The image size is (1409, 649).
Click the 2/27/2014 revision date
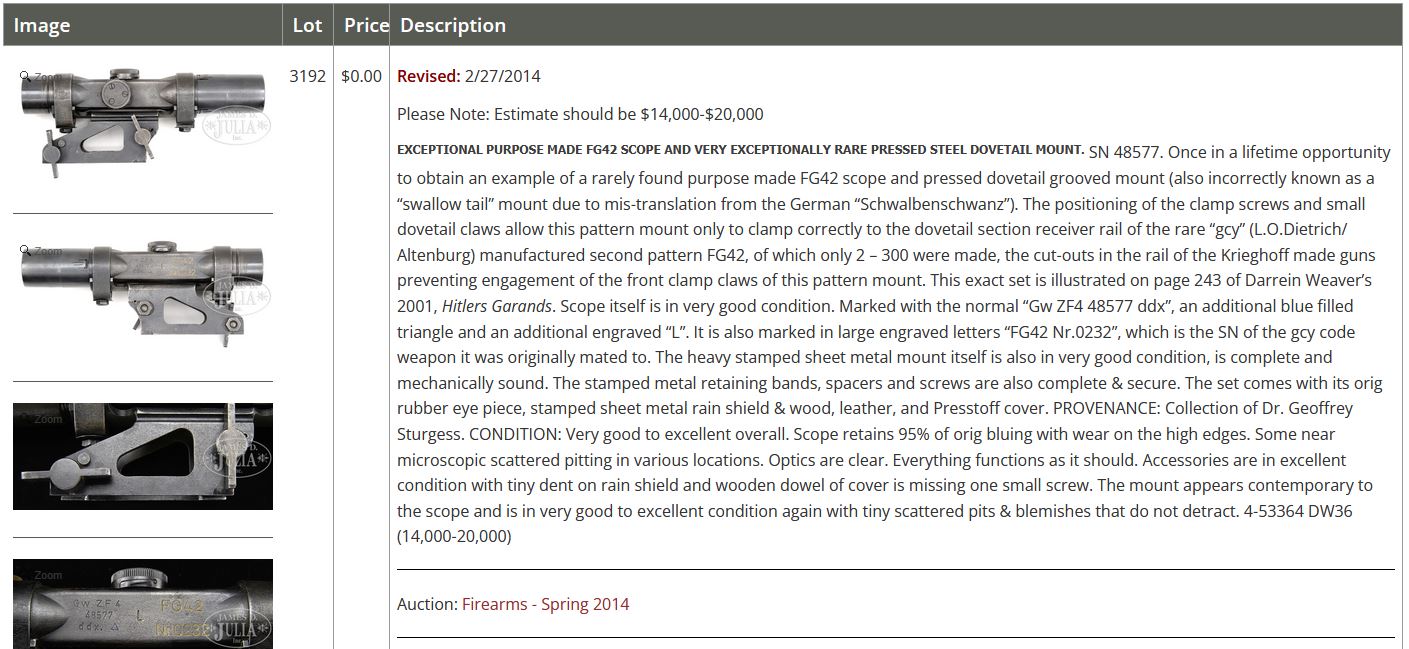tap(503, 76)
